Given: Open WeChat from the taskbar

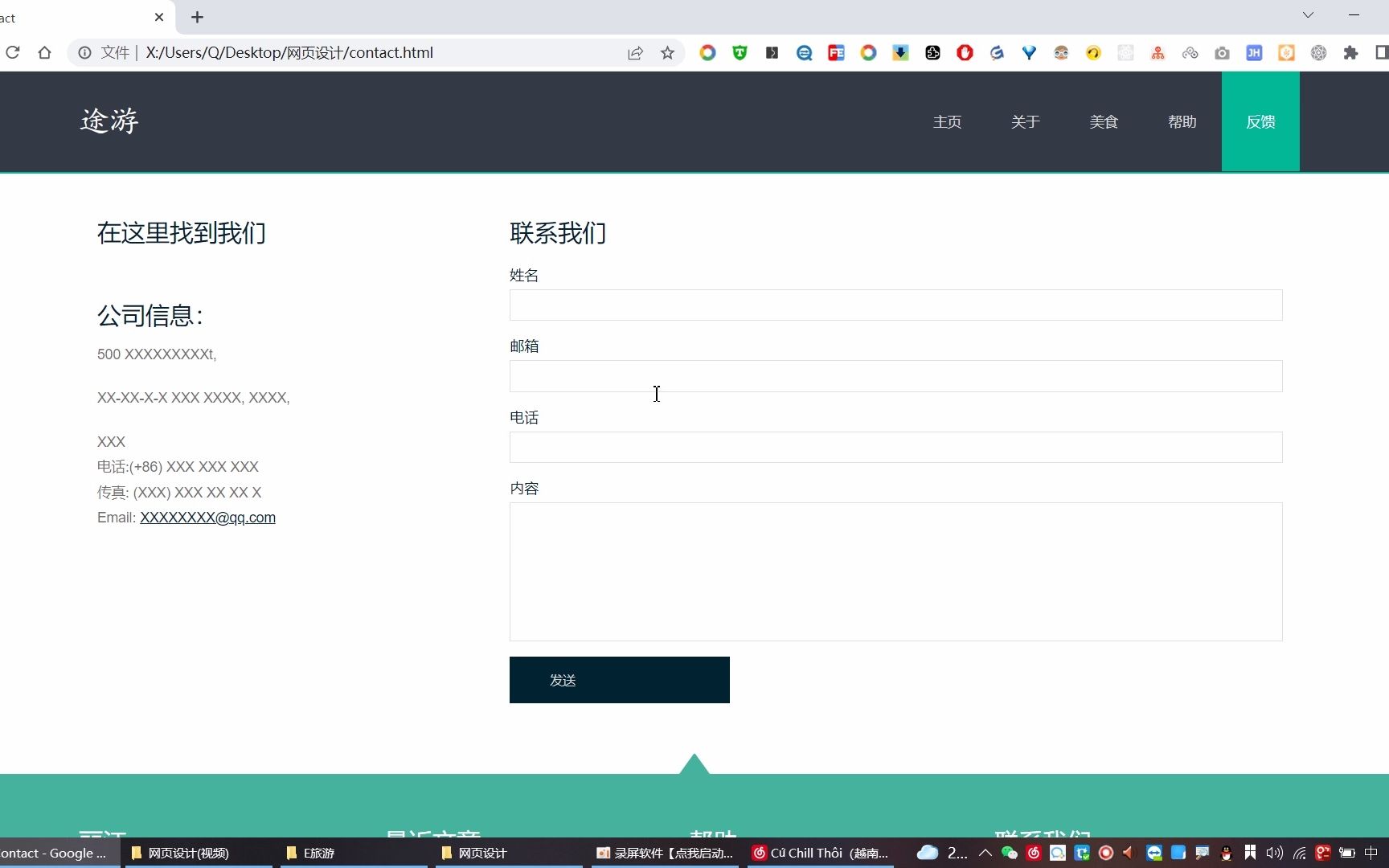Looking at the screenshot, I should [x=1008, y=853].
